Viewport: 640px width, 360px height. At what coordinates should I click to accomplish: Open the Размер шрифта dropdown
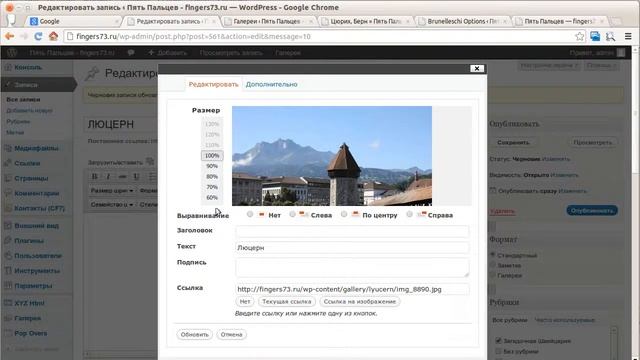pos(112,191)
